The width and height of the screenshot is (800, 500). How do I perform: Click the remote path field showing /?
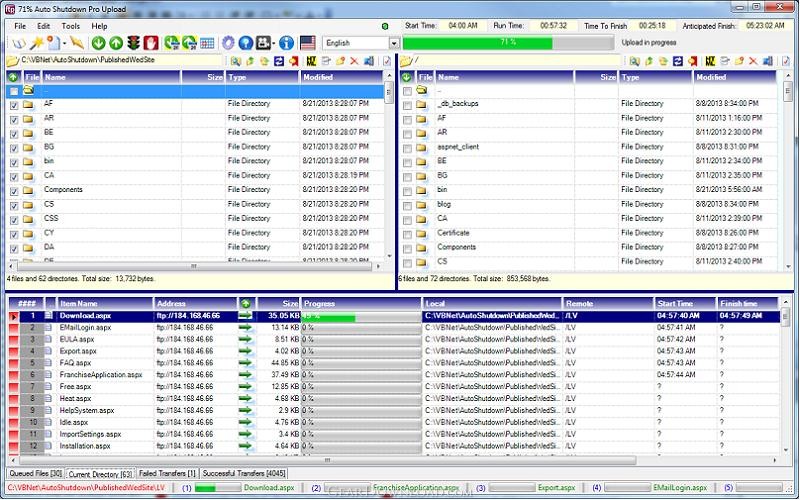point(516,60)
